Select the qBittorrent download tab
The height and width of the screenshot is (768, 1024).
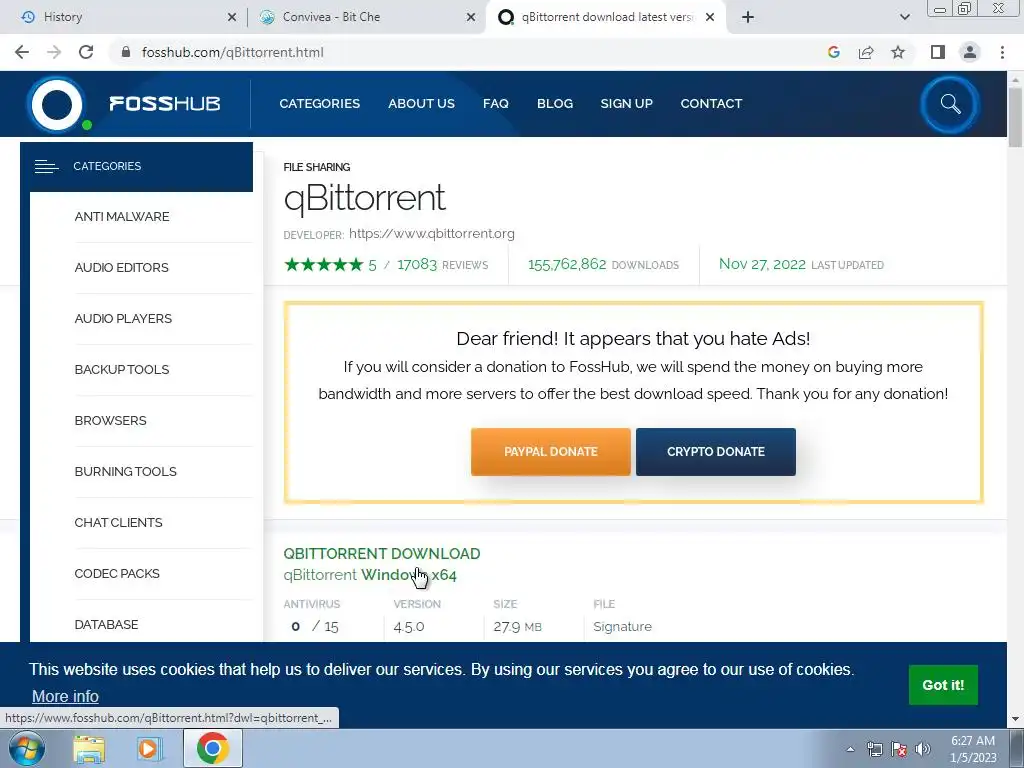click(606, 17)
